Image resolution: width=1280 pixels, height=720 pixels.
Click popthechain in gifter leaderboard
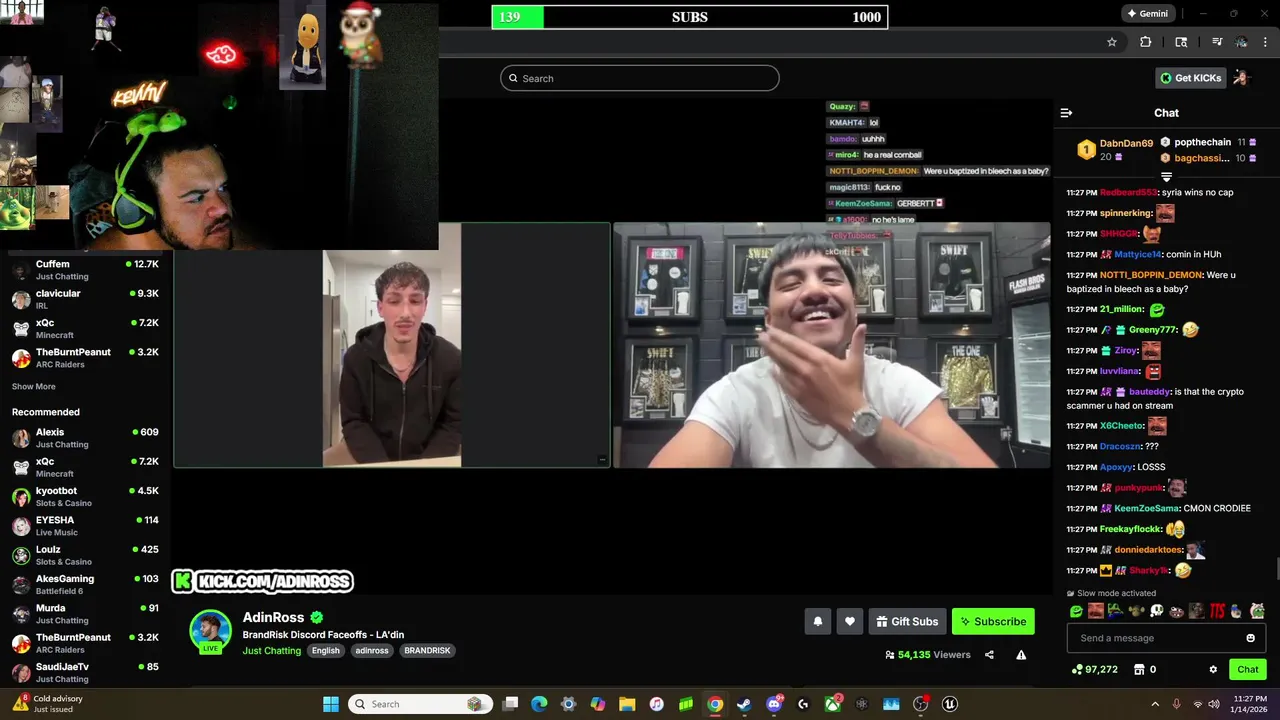[1202, 142]
